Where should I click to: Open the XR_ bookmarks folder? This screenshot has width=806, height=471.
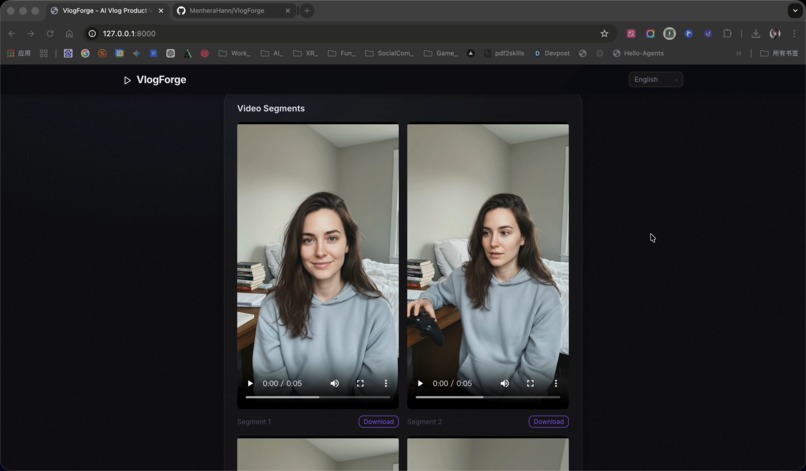(305, 53)
